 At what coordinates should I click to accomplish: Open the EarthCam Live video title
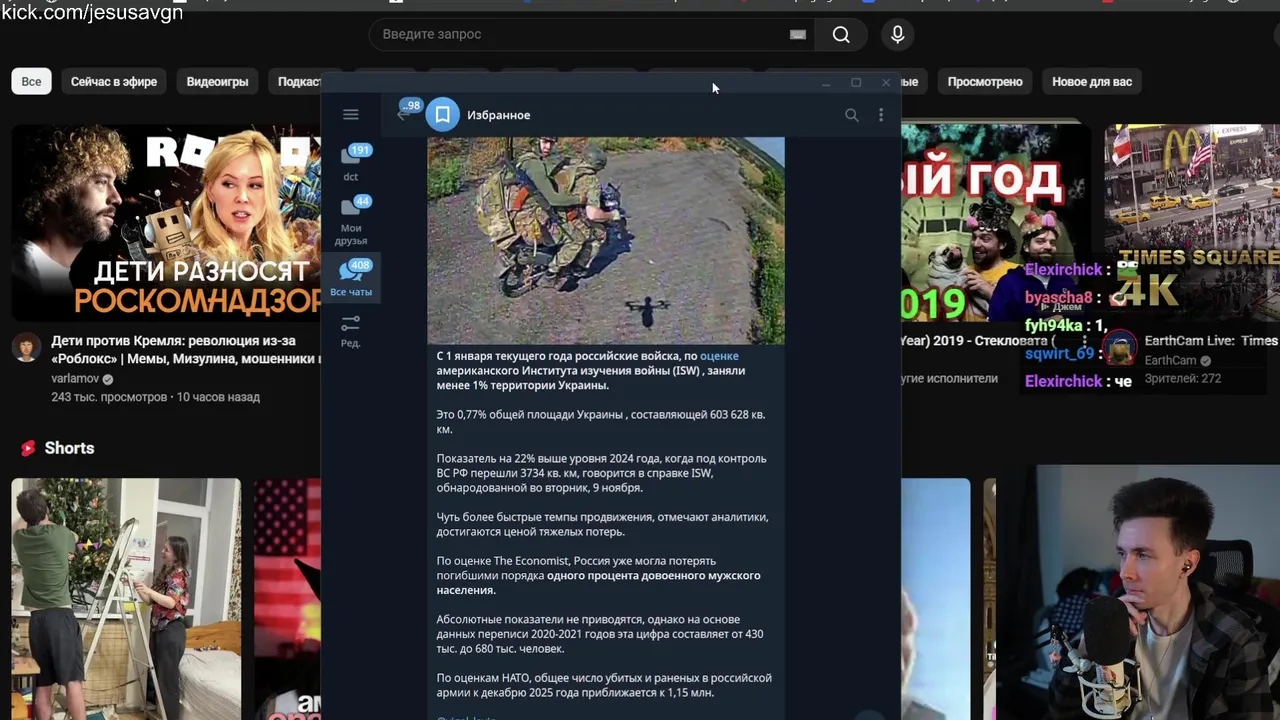point(1211,341)
